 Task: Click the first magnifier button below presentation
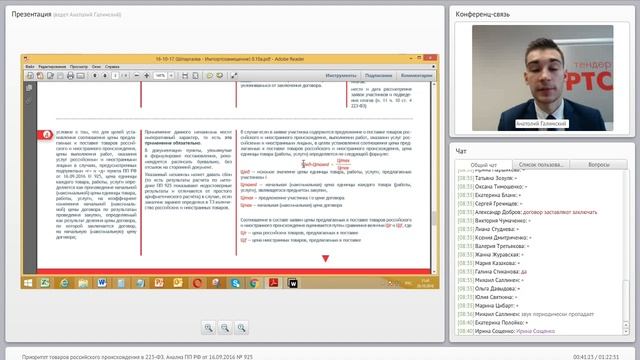[x=209, y=328]
